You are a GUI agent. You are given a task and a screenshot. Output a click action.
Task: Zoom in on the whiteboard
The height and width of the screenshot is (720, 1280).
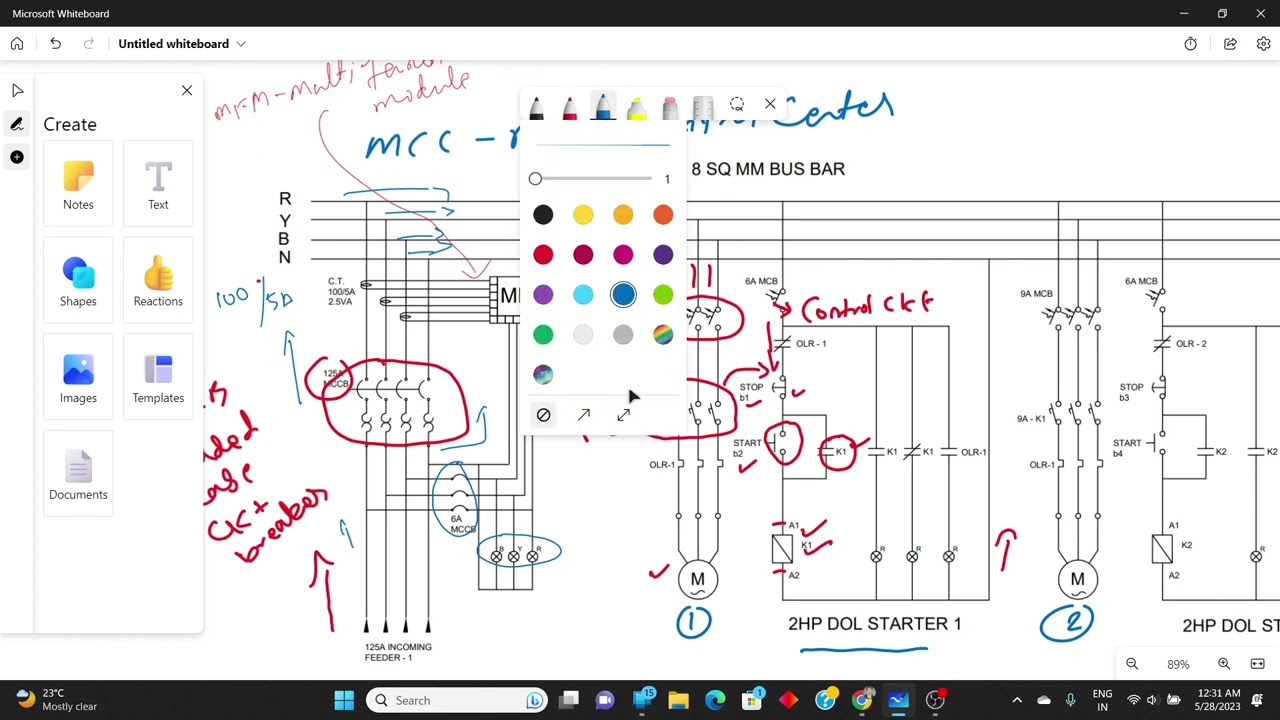(x=1224, y=664)
